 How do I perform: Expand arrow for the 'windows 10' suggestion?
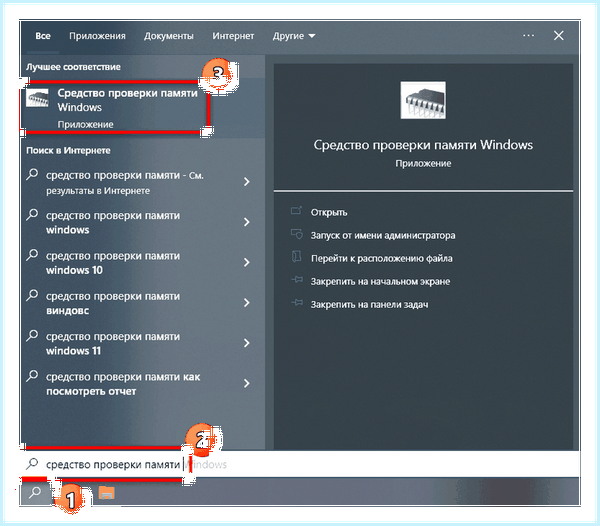[x=247, y=262]
